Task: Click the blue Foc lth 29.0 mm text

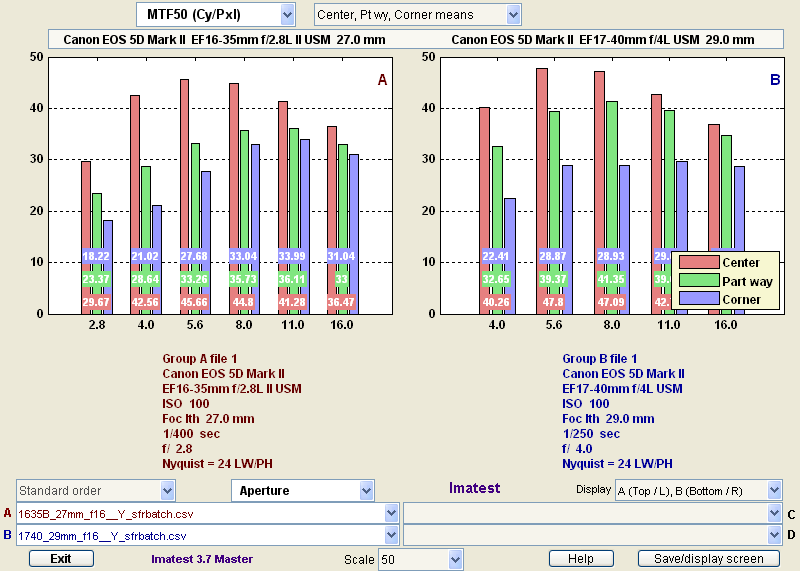Action: click(608, 419)
